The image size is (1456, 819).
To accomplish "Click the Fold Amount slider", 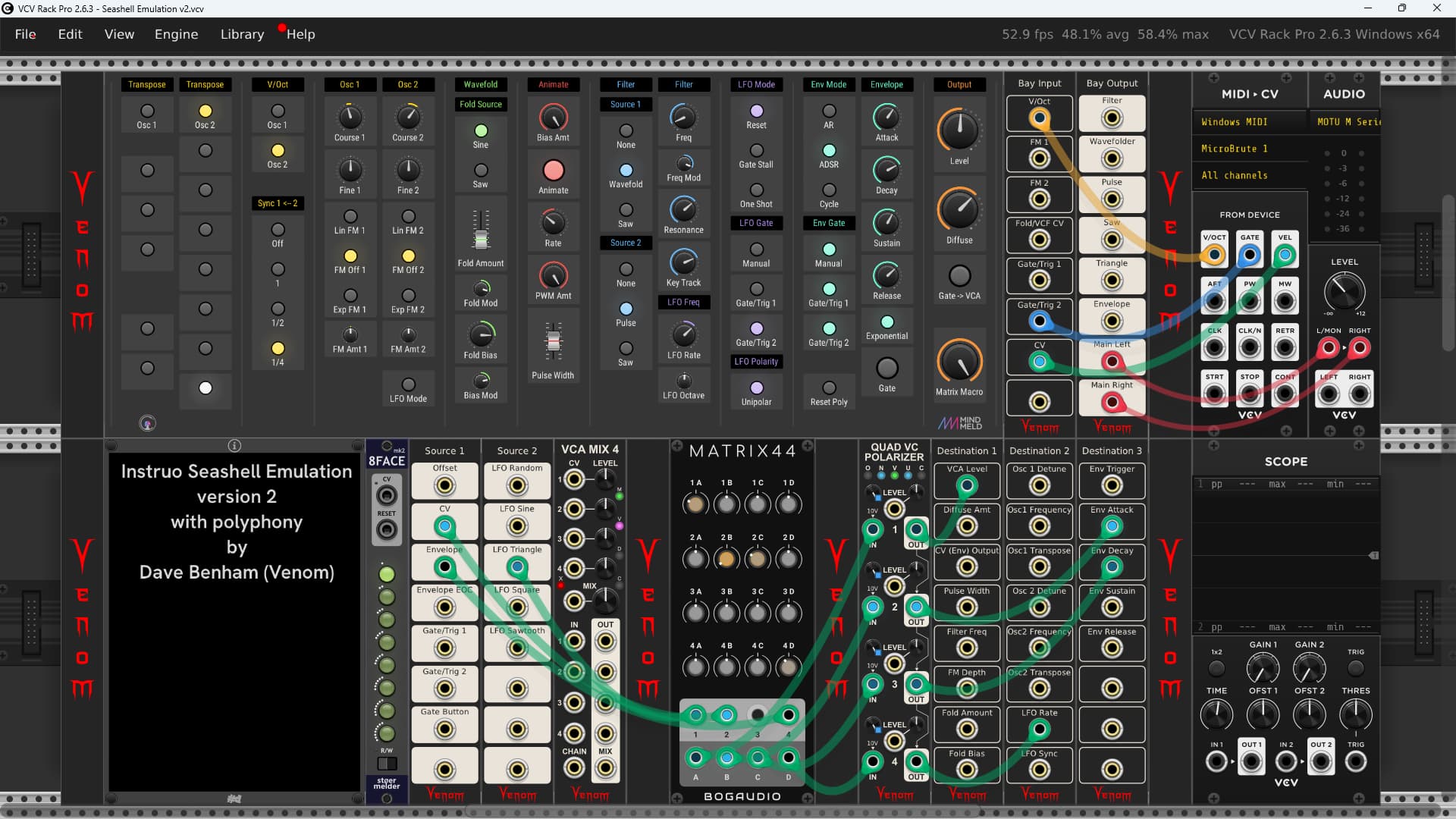I will (481, 238).
